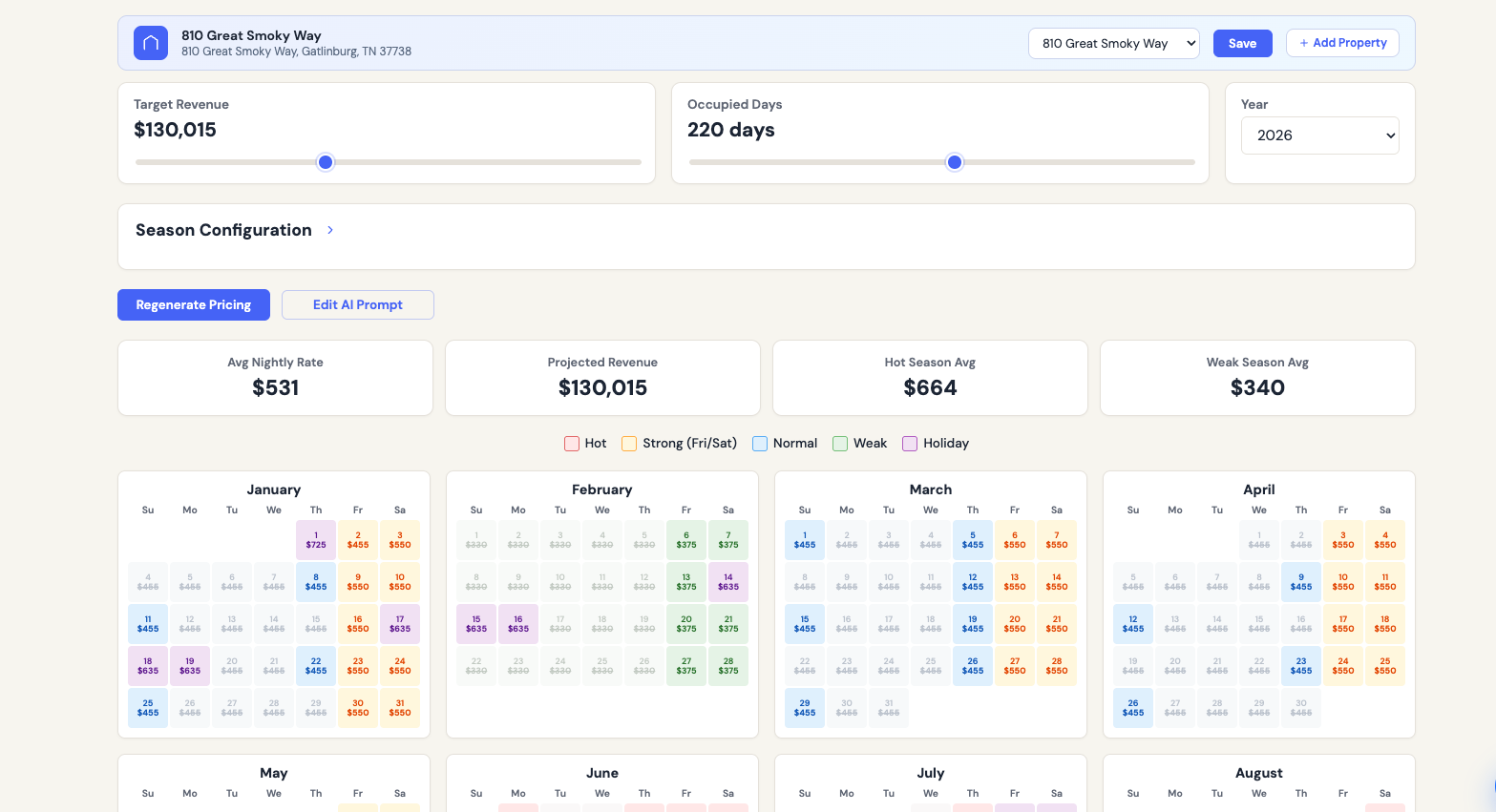The width and height of the screenshot is (1496, 812).
Task: Click the Add Property button
Action: (x=1342, y=43)
